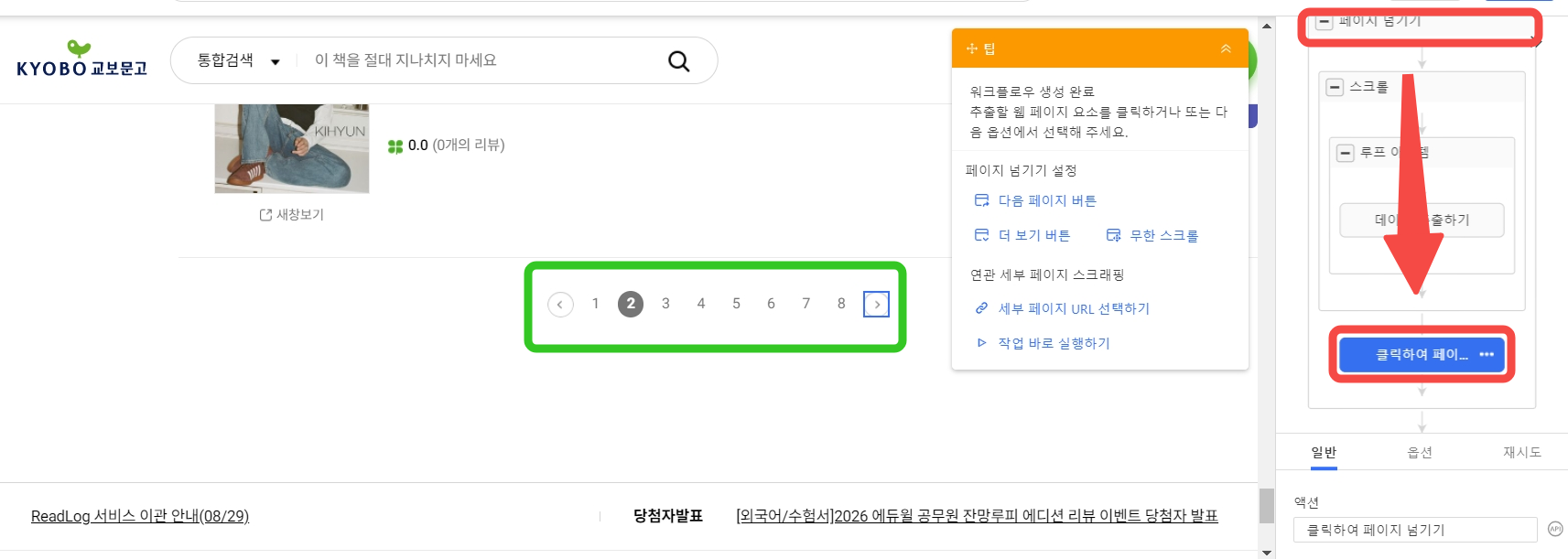Viewport: 1568px width, 559px height.
Task: Open more options on 클릭하여 페이지 step
Action: (x=1487, y=354)
